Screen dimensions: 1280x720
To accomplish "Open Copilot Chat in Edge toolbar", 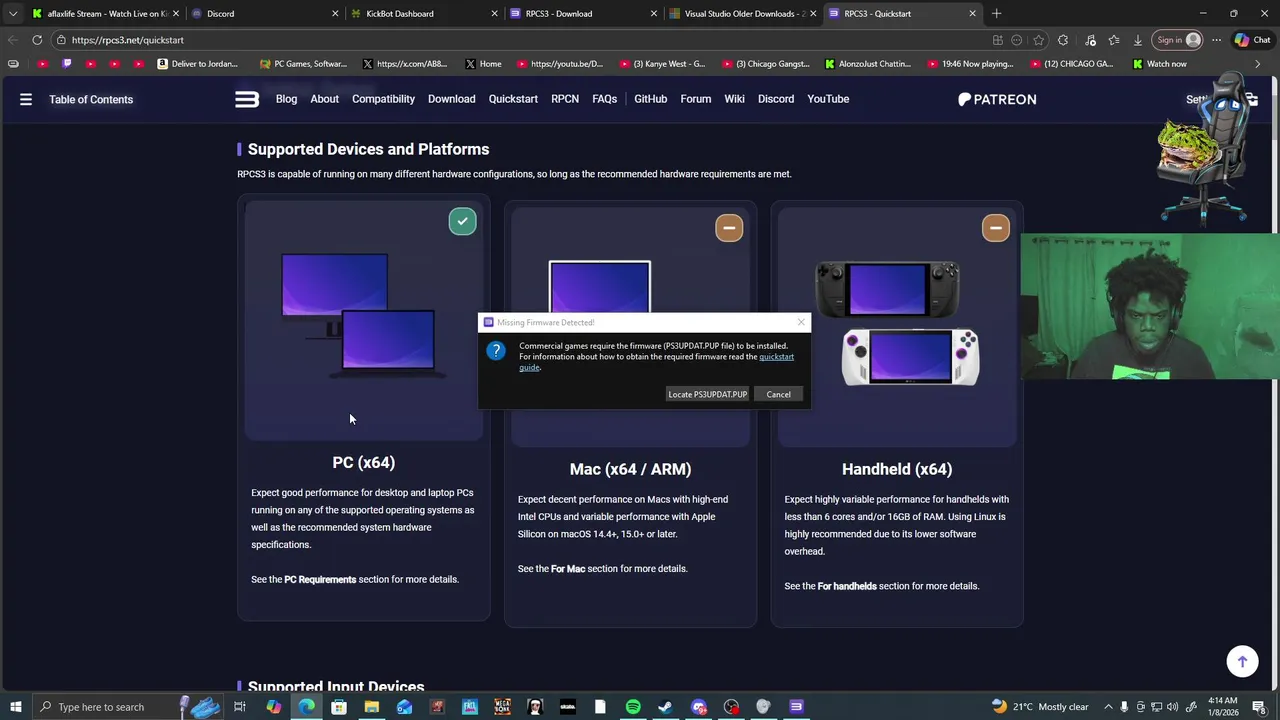I will click(1251, 40).
